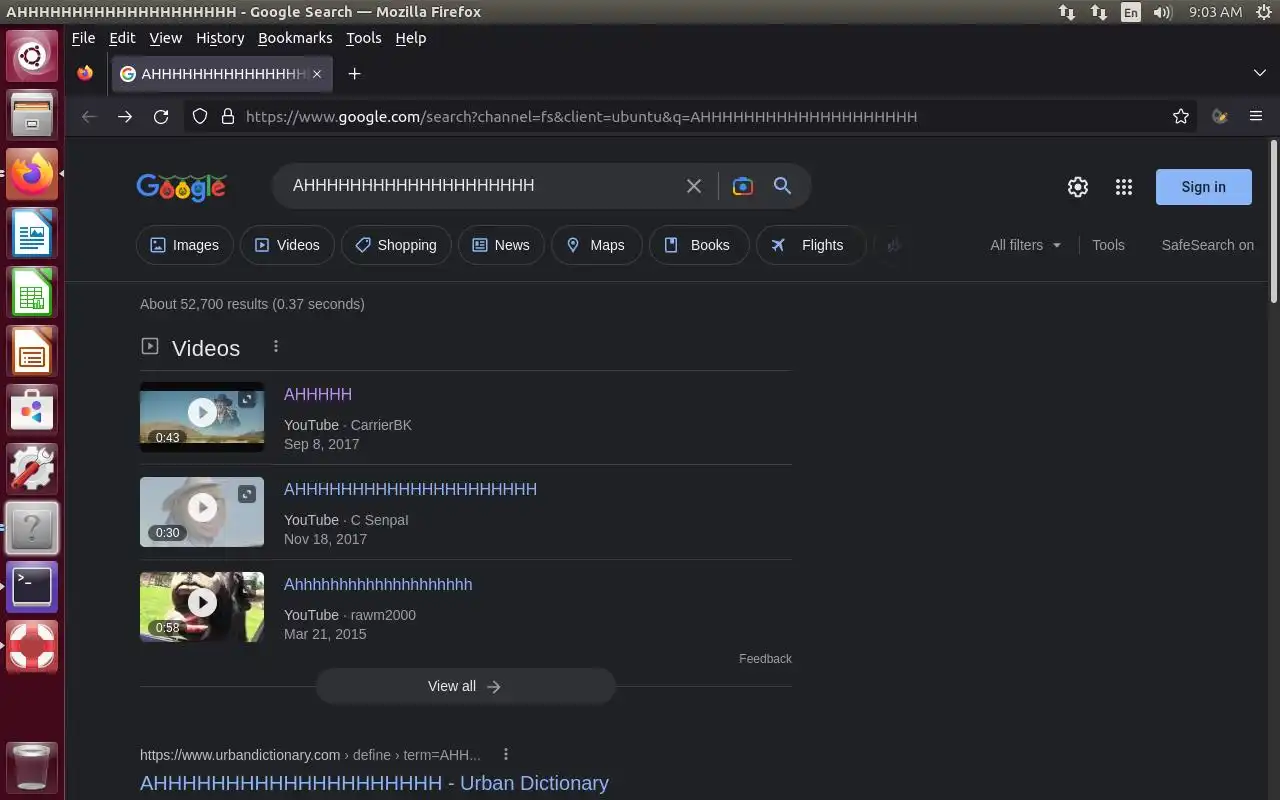Image resolution: width=1280 pixels, height=800 pixels.
Task: Open the File menu
Action: 84,38
